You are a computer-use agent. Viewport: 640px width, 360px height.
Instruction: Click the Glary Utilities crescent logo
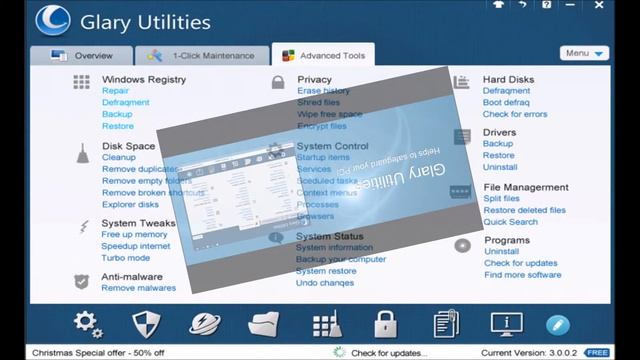[x=53, y=20]
